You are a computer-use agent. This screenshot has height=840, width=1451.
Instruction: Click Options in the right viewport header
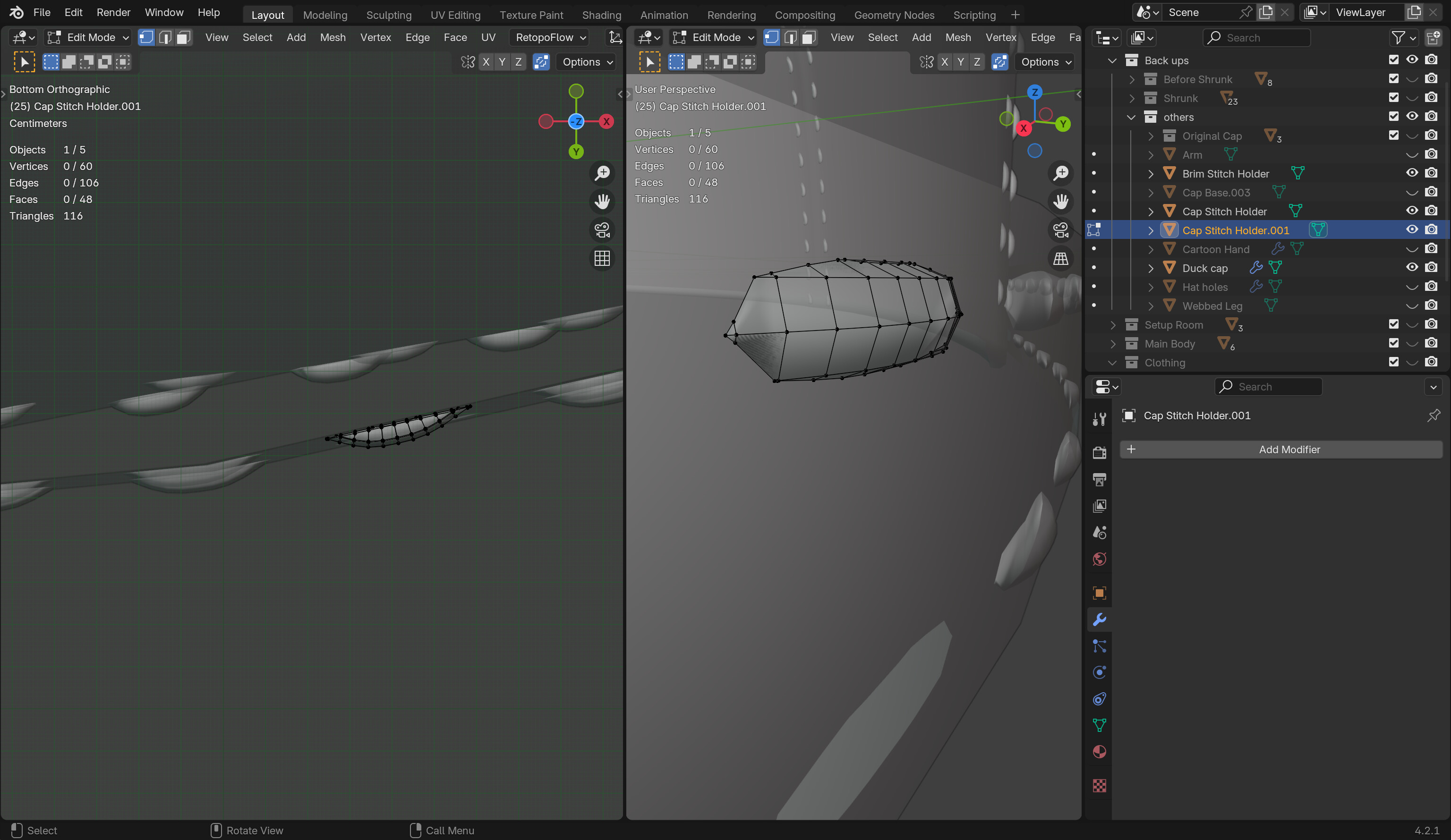click(1044, 61)
